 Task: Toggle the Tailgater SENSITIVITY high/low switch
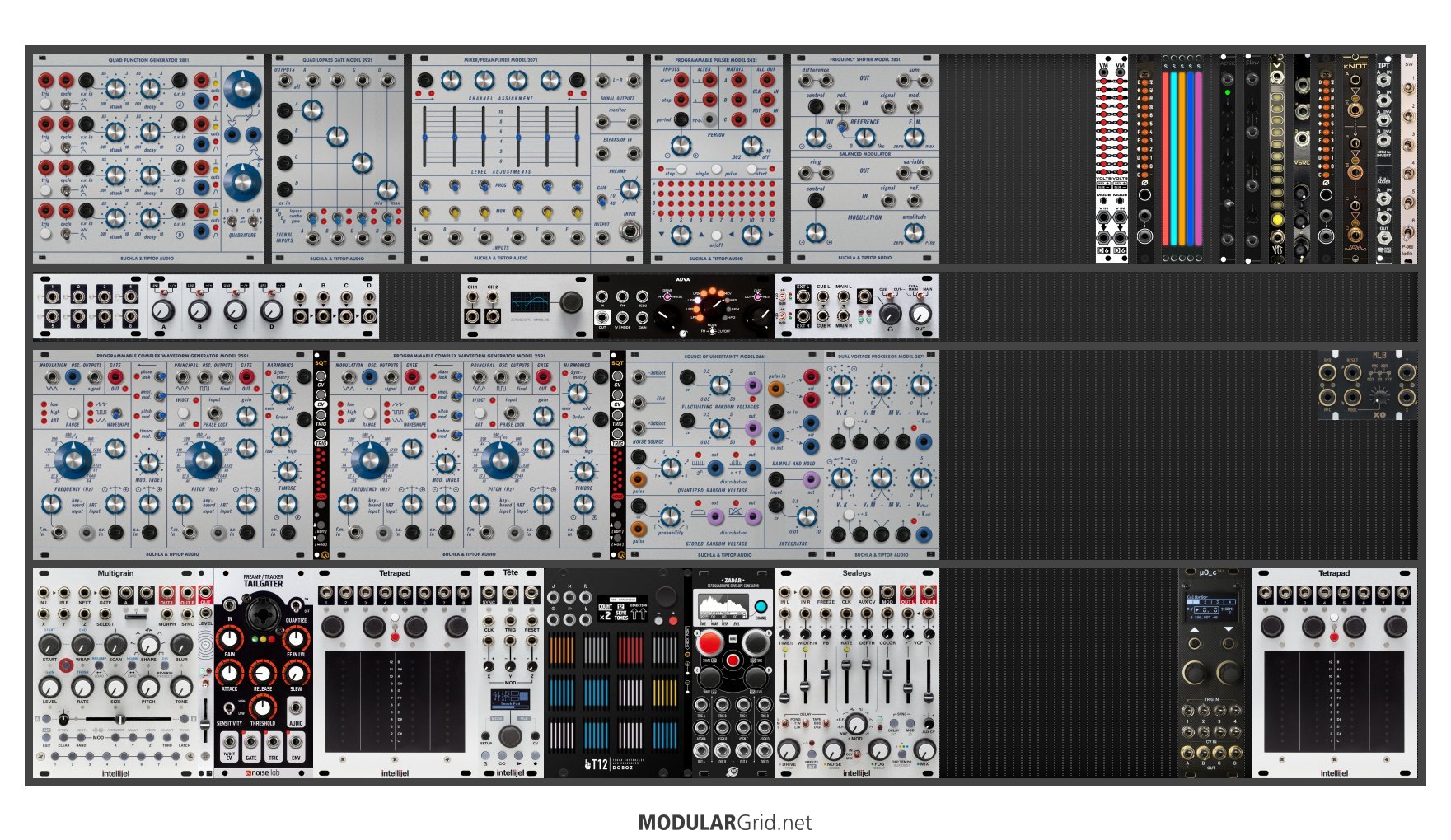(228, 708)
